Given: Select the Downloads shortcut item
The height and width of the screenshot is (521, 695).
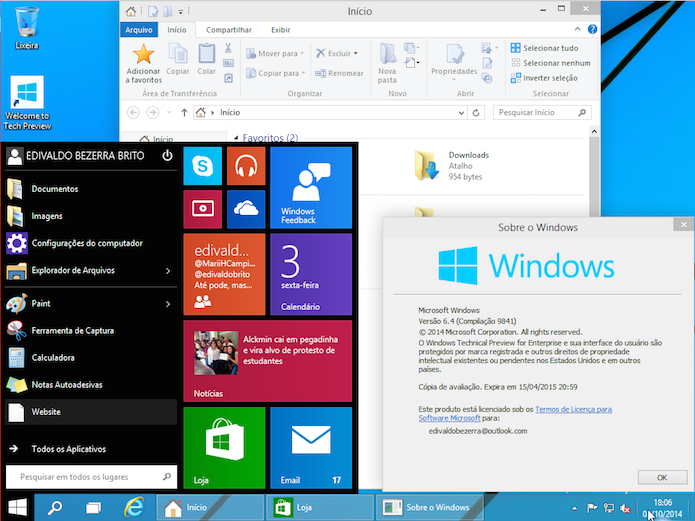Looking at the screenshot, I should click(x=452, y=166).
